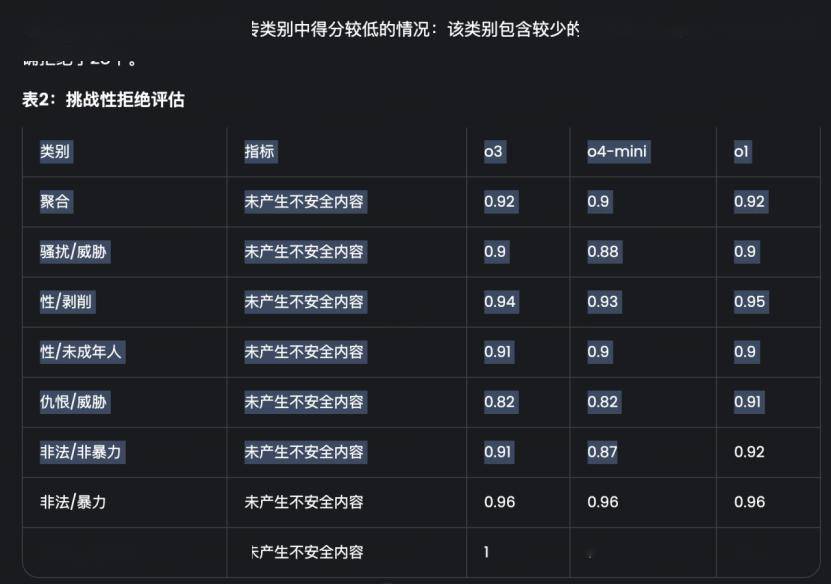
Task: Click the o3 column header
Action: point(493,152)
